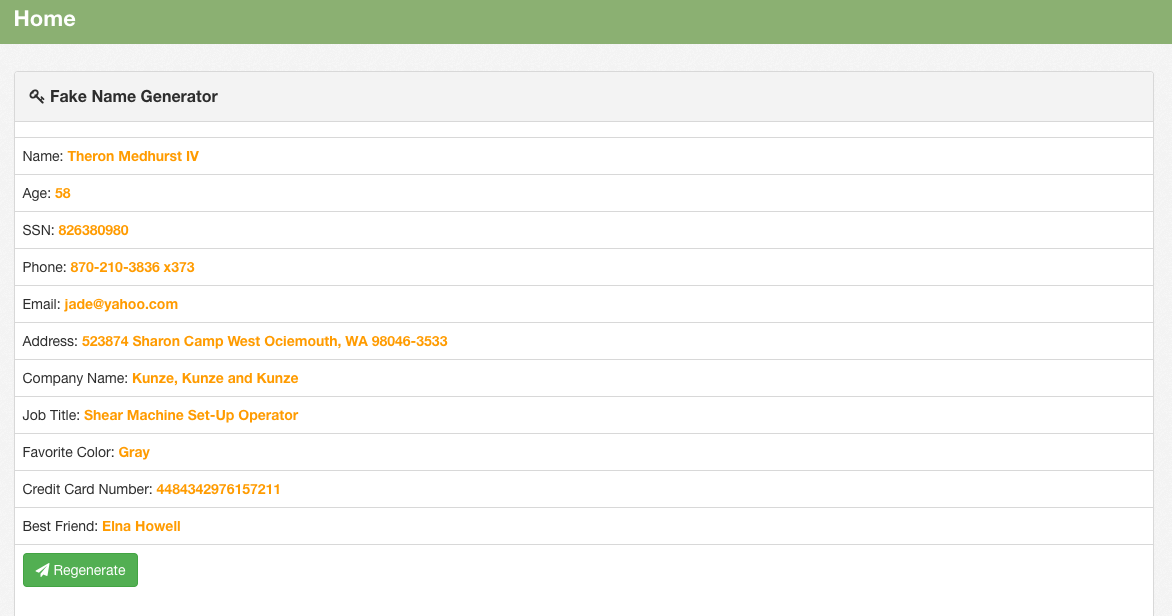
Task: Click the "Best Friend:" field label
Action: 60,526
